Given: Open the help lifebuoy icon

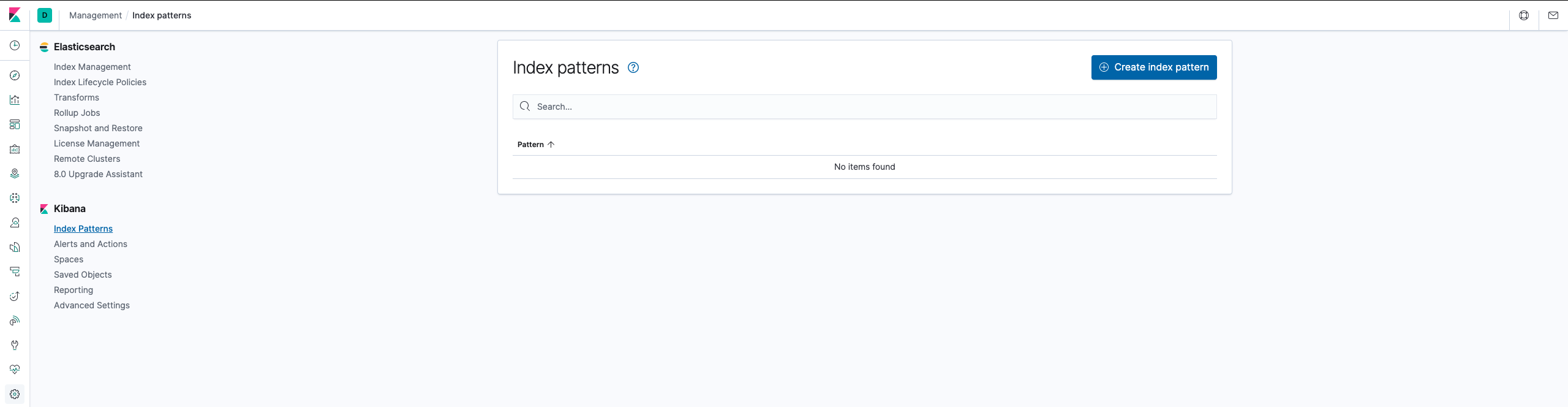Looking at the screenshot, I should [1524, 15].
